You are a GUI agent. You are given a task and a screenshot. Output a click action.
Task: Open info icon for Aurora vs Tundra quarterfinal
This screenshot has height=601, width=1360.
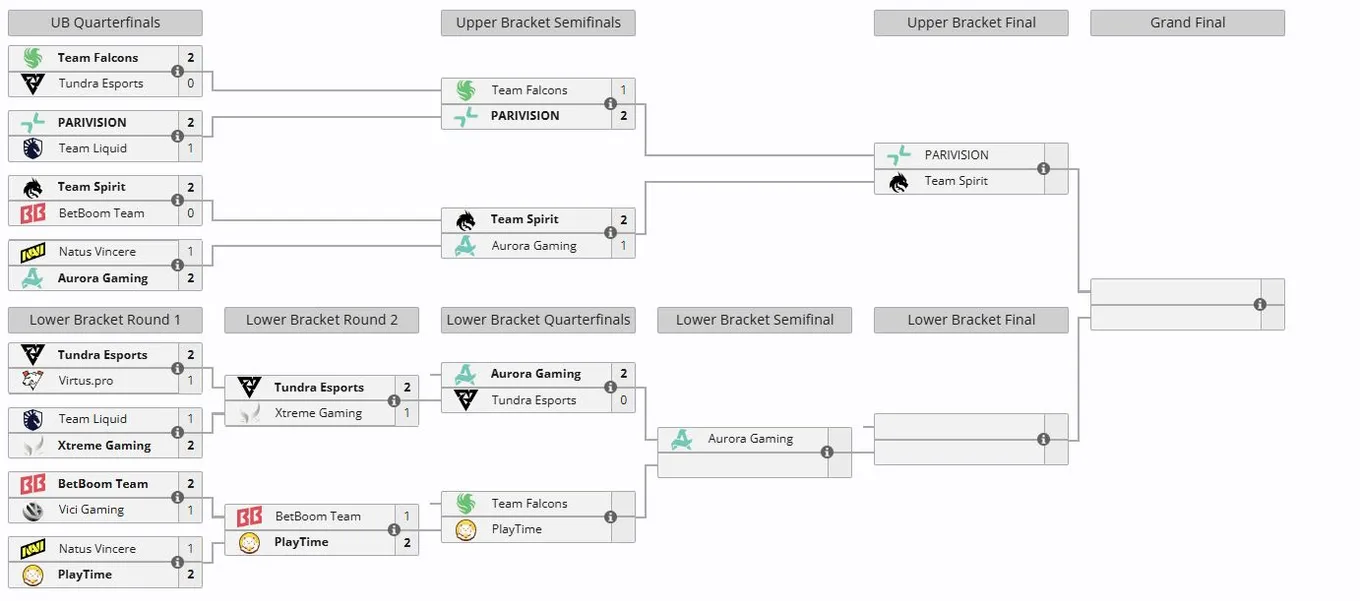point(610,387)
